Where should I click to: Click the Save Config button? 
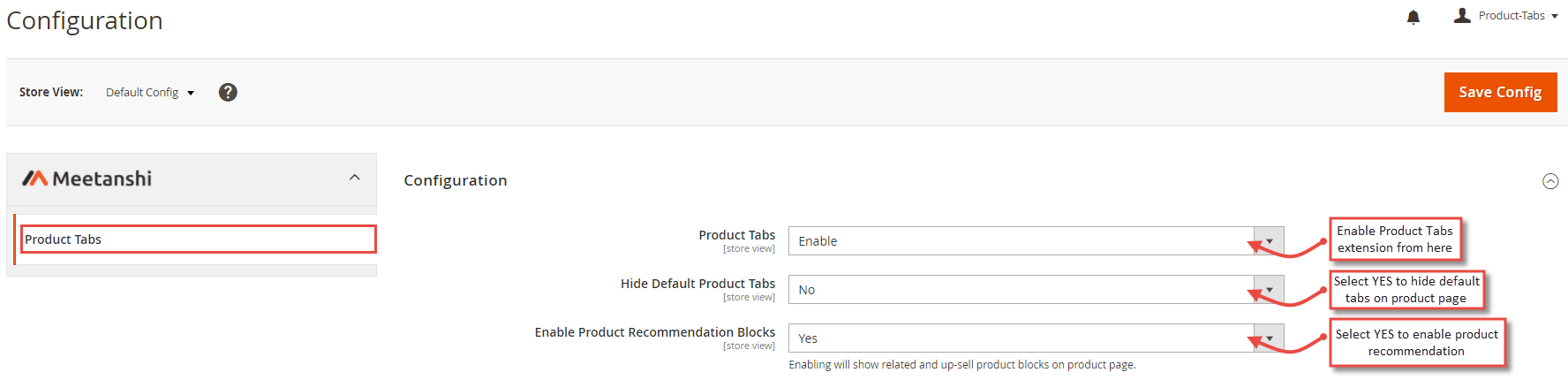[1501, 92]
